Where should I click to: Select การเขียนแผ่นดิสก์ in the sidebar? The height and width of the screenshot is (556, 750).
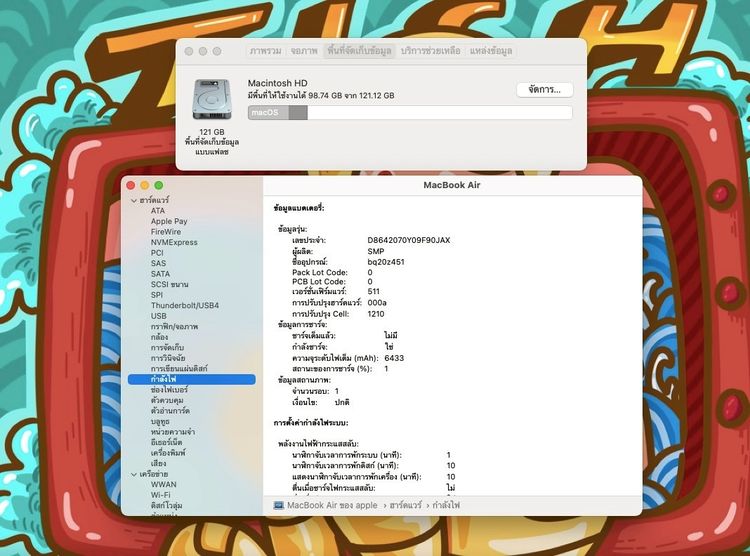pos(179,368)
